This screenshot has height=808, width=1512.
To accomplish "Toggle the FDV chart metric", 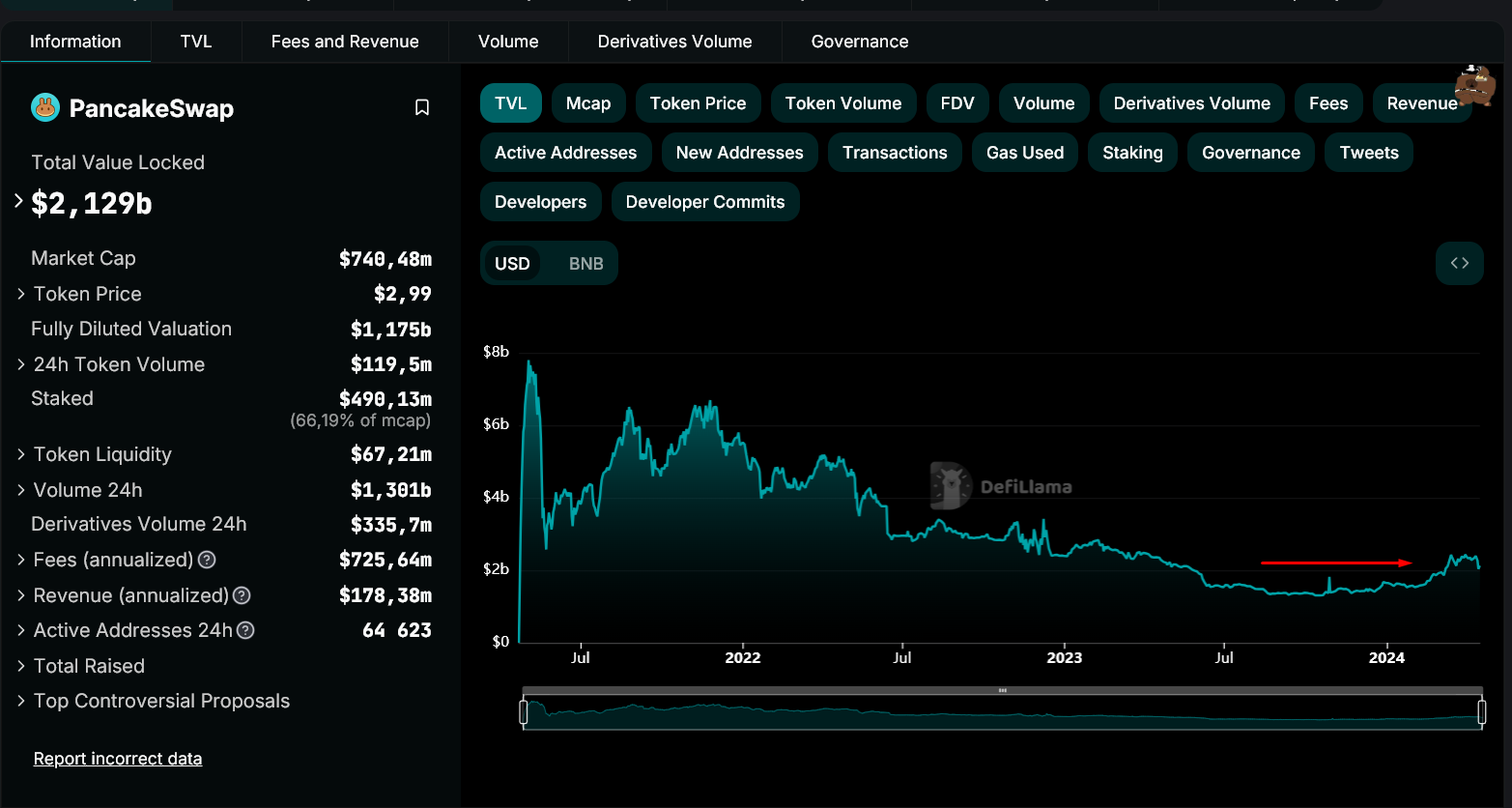I will pos(957,103).
